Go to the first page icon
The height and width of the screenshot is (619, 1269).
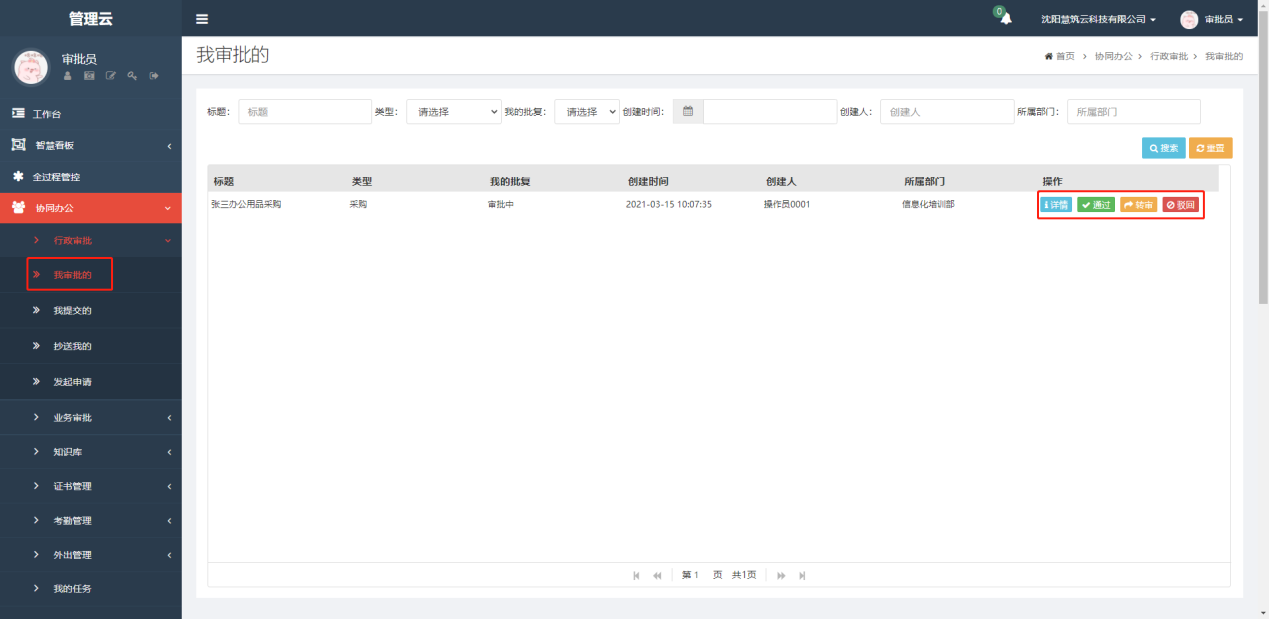coord(636,575)
